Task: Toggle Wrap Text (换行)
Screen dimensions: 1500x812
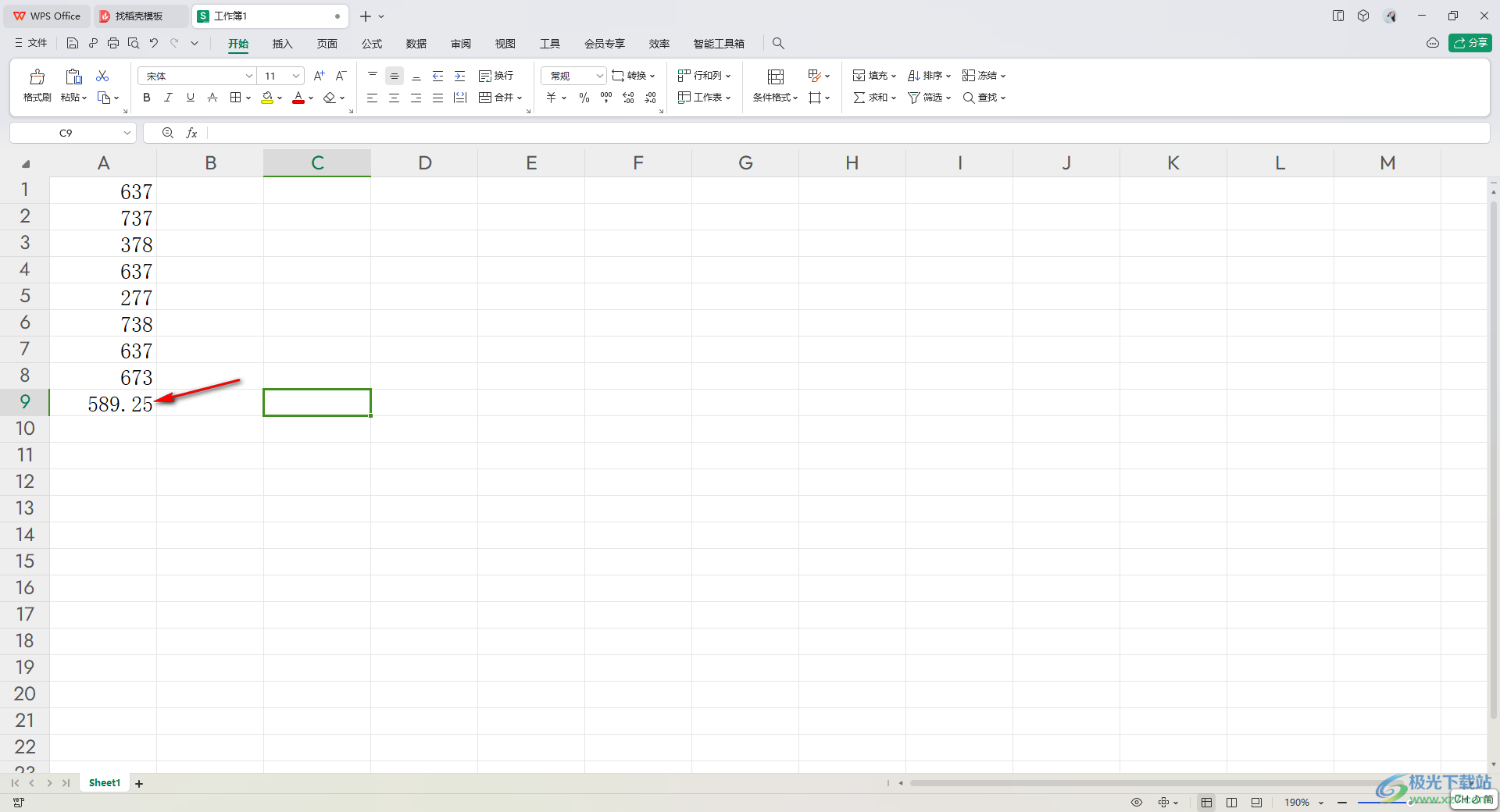Action: pos(496,76)
